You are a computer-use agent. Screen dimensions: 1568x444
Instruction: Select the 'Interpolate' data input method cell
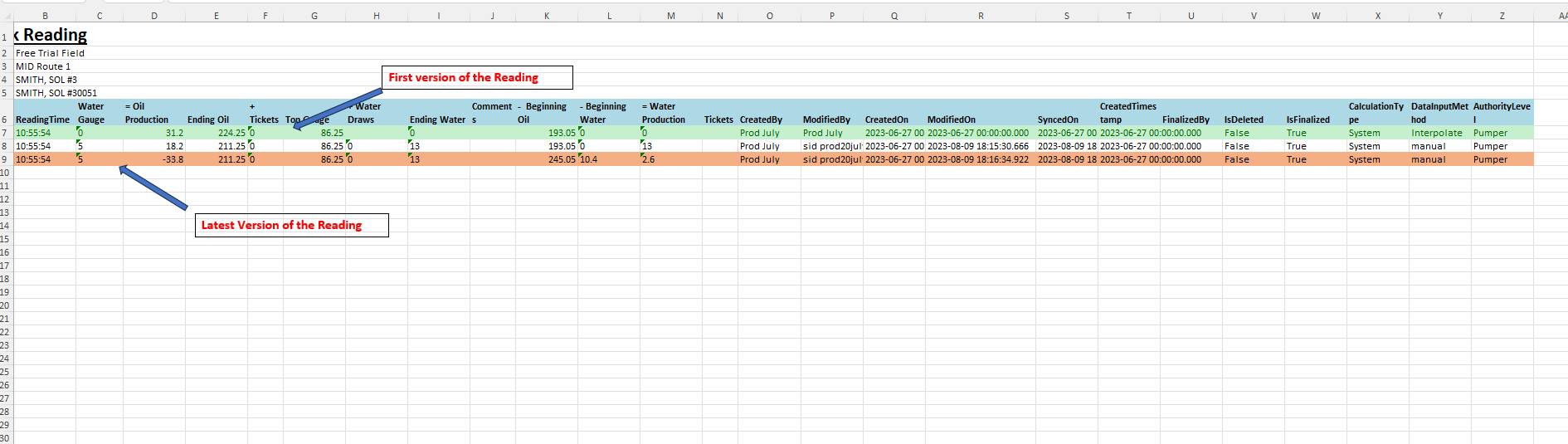click(x=1437, y=133)
